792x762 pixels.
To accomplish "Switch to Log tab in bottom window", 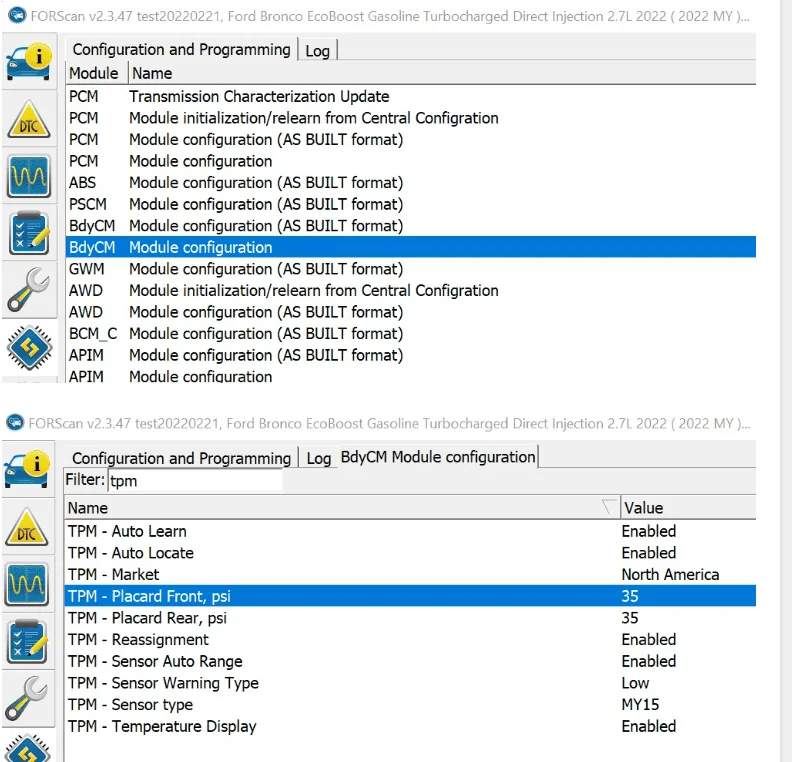I will [318, 459].
